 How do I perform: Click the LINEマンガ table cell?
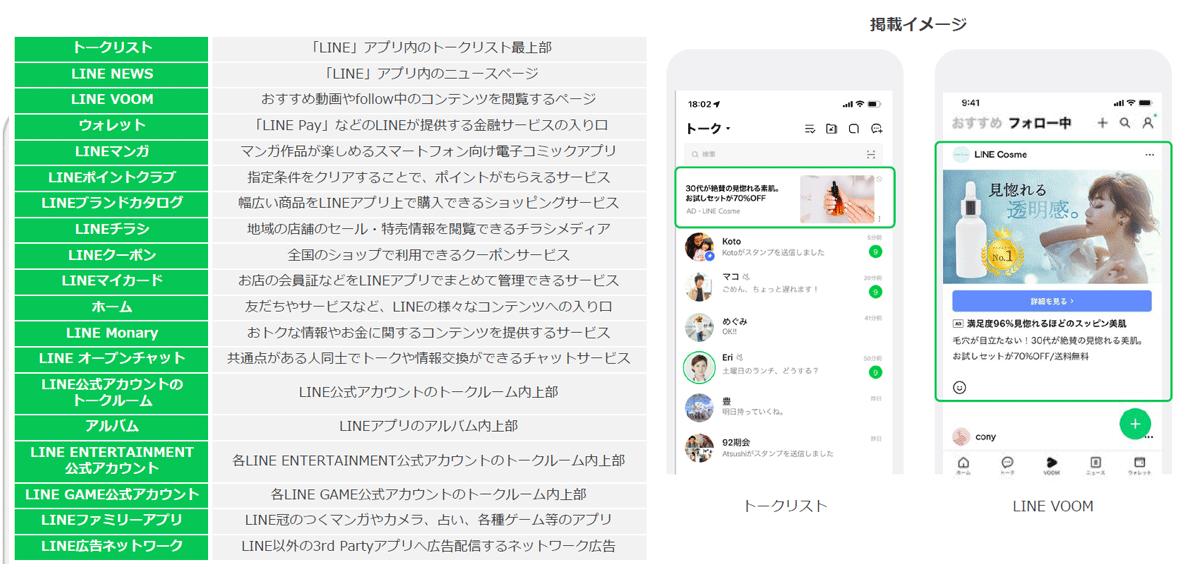112,152
